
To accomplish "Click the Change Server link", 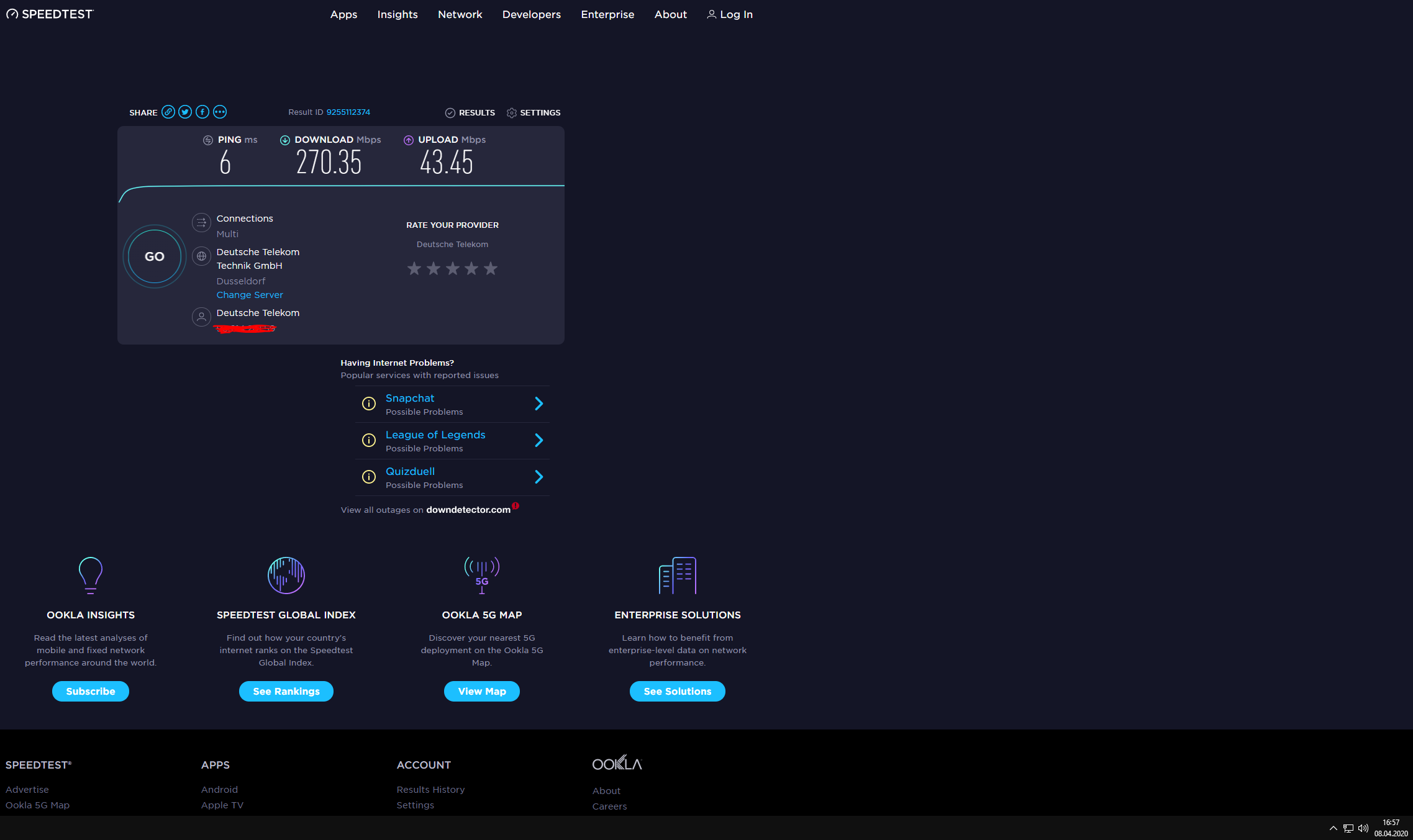I will pos(250,295).
